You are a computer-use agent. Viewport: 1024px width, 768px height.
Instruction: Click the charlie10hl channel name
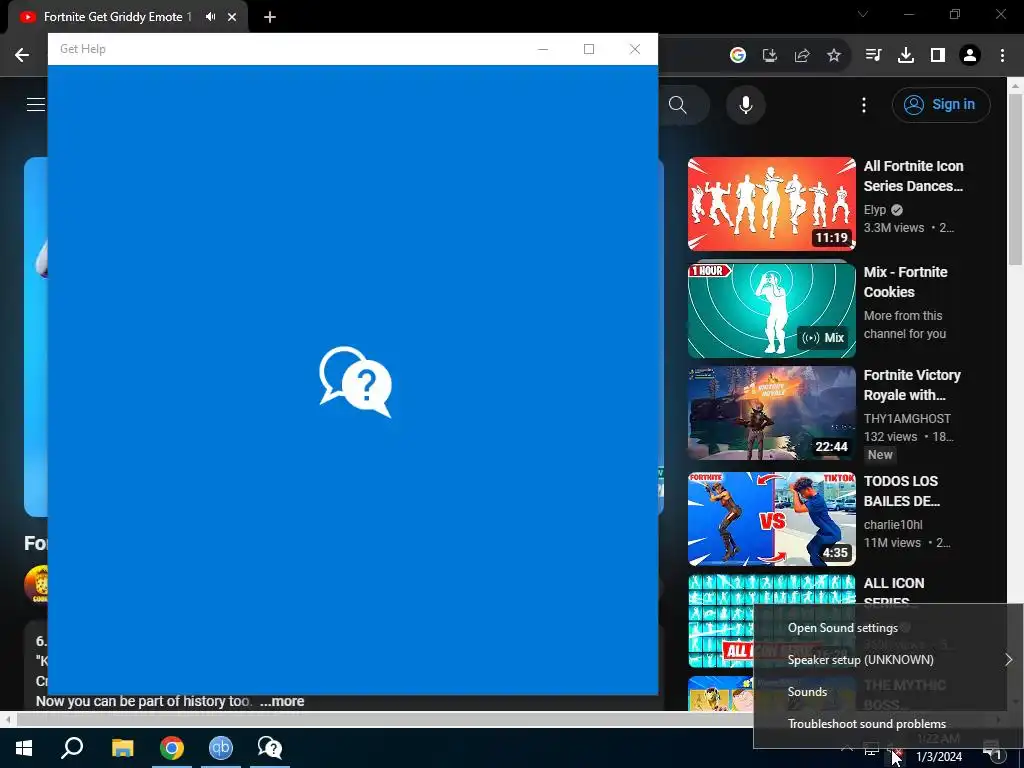893,524
